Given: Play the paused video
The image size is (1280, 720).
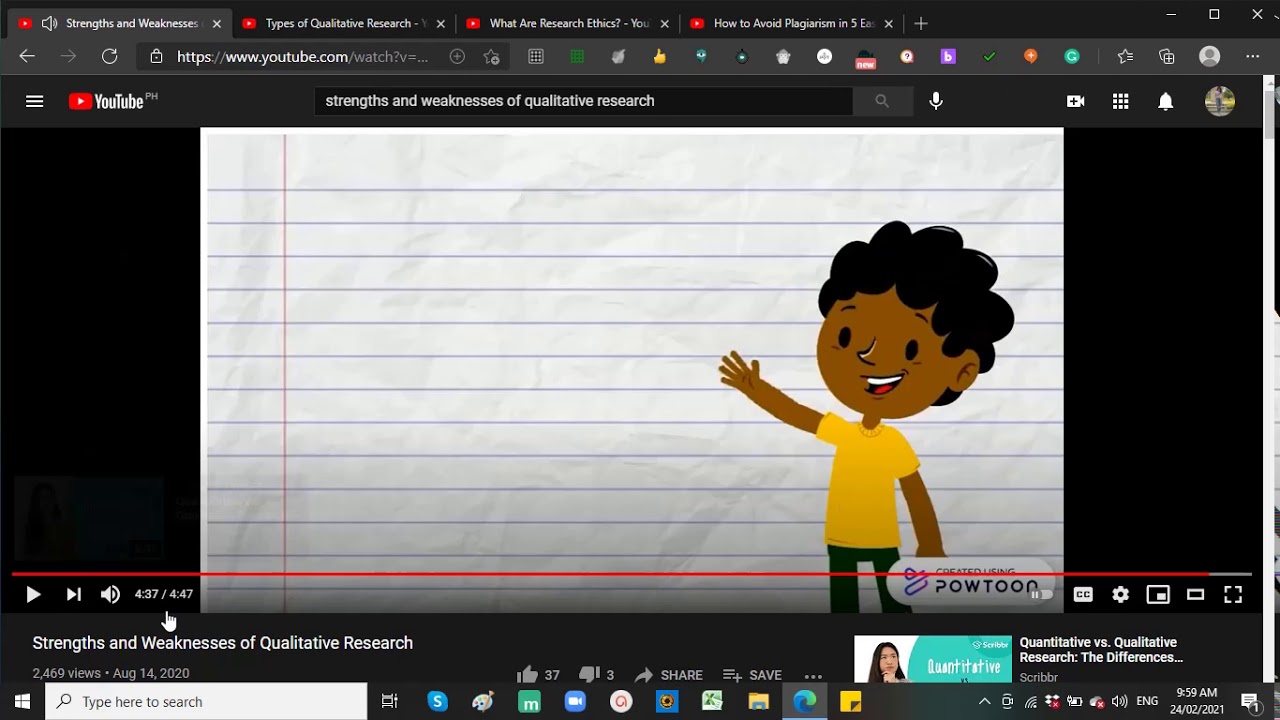Looking at the screenshot, I should point(33,594).
